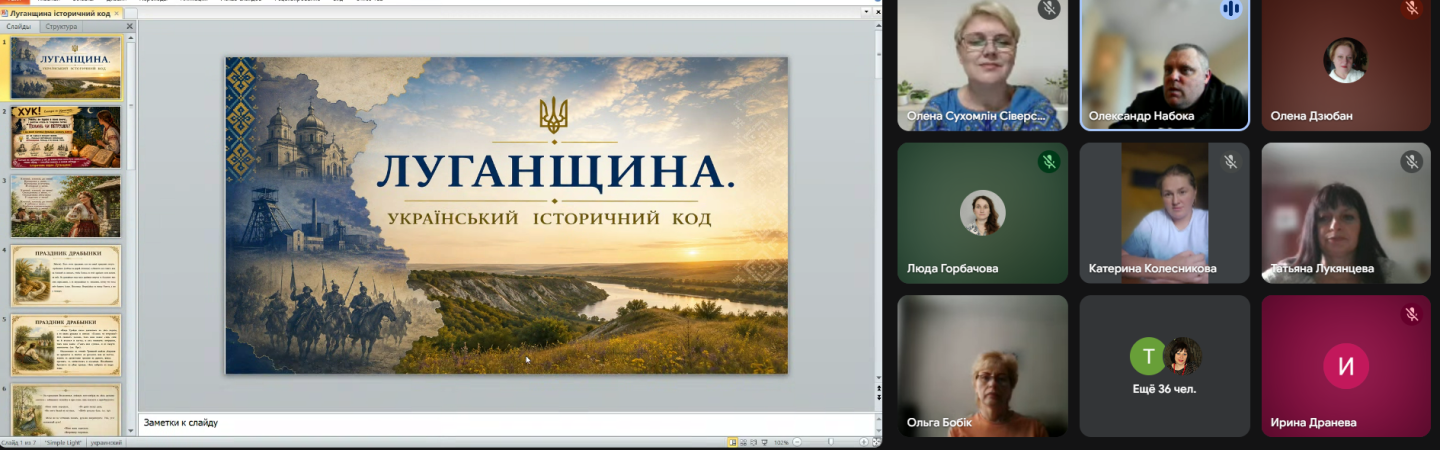Click the Слайд 1 из 7 status indicator
The image size is (1440, 450).
coord(19,442)
